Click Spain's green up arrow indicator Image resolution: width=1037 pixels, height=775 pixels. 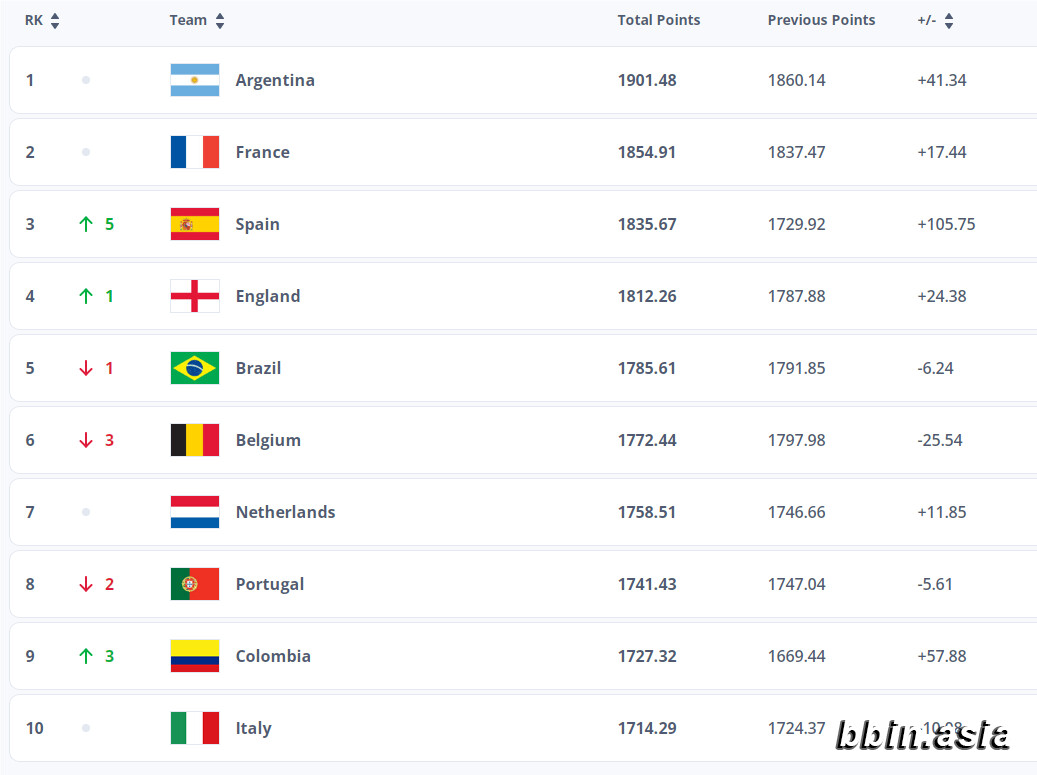click(86, 224)
